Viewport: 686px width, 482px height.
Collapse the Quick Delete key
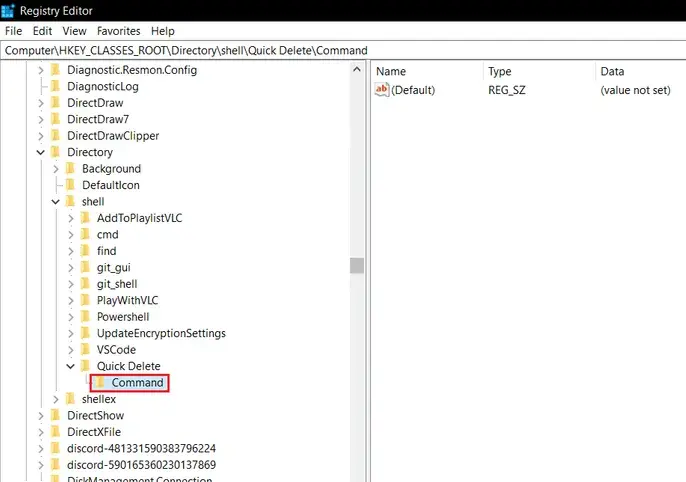(x=71, y=366)
